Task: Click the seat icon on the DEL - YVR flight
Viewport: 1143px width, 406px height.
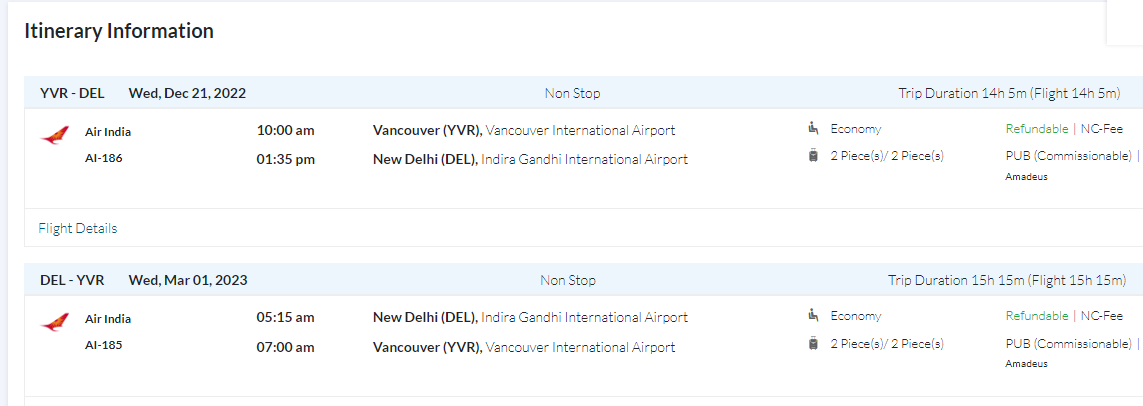Action: click(813, 315)
